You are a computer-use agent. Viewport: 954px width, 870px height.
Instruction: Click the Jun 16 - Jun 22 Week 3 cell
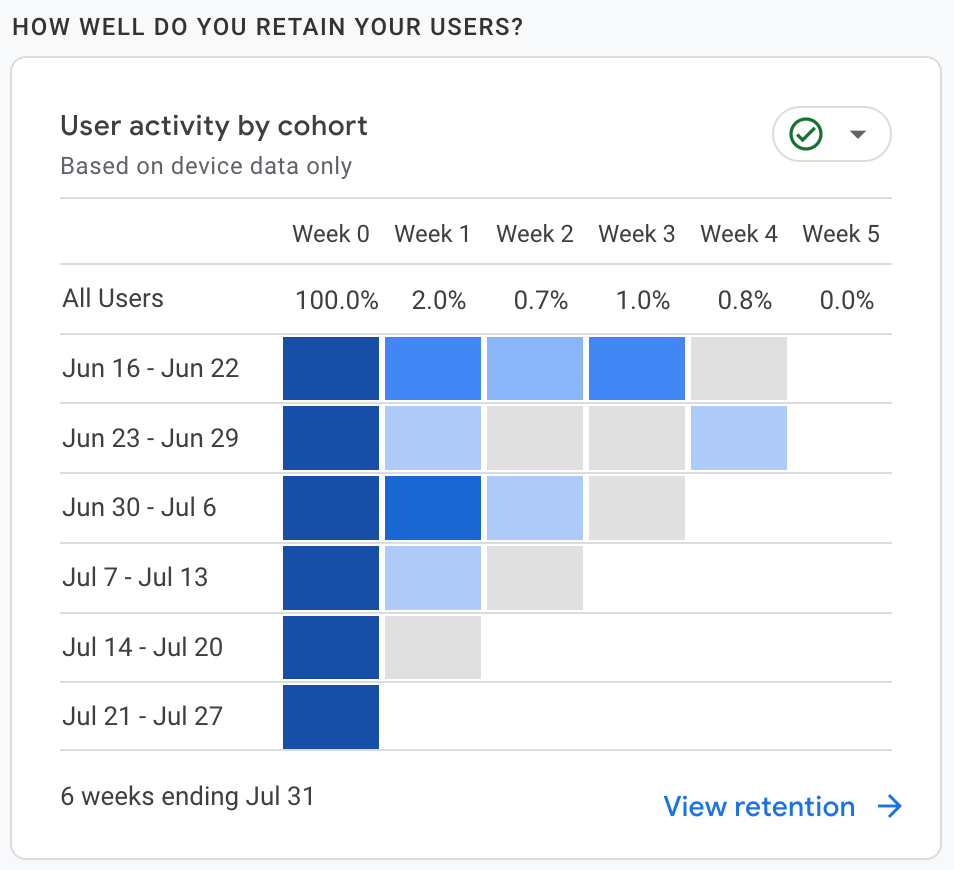(637, 369)
